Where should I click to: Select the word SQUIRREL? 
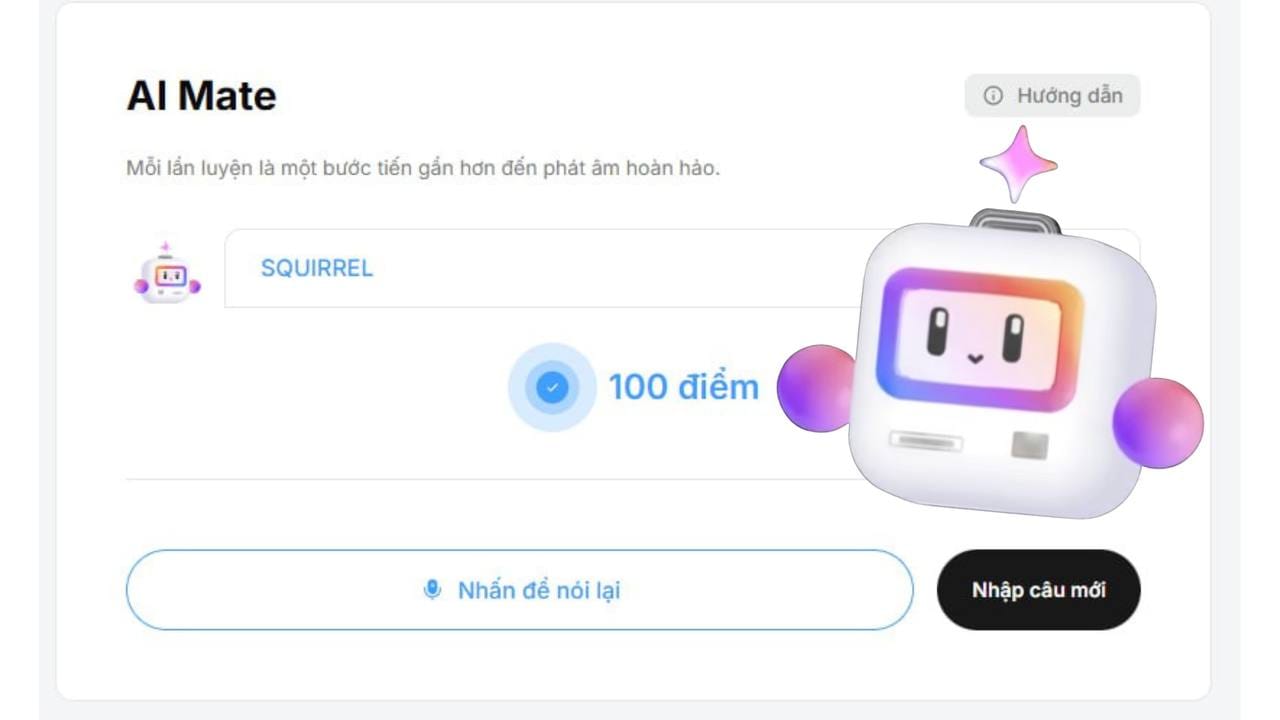[317, 268]
